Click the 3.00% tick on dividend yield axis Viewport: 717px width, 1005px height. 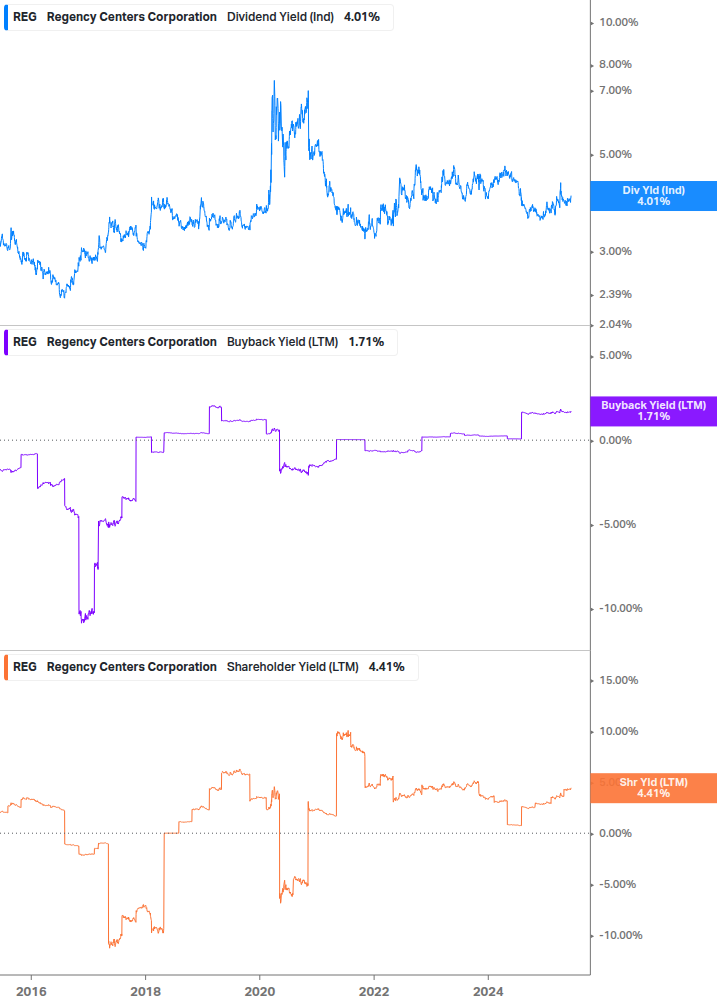coord(615,252)
